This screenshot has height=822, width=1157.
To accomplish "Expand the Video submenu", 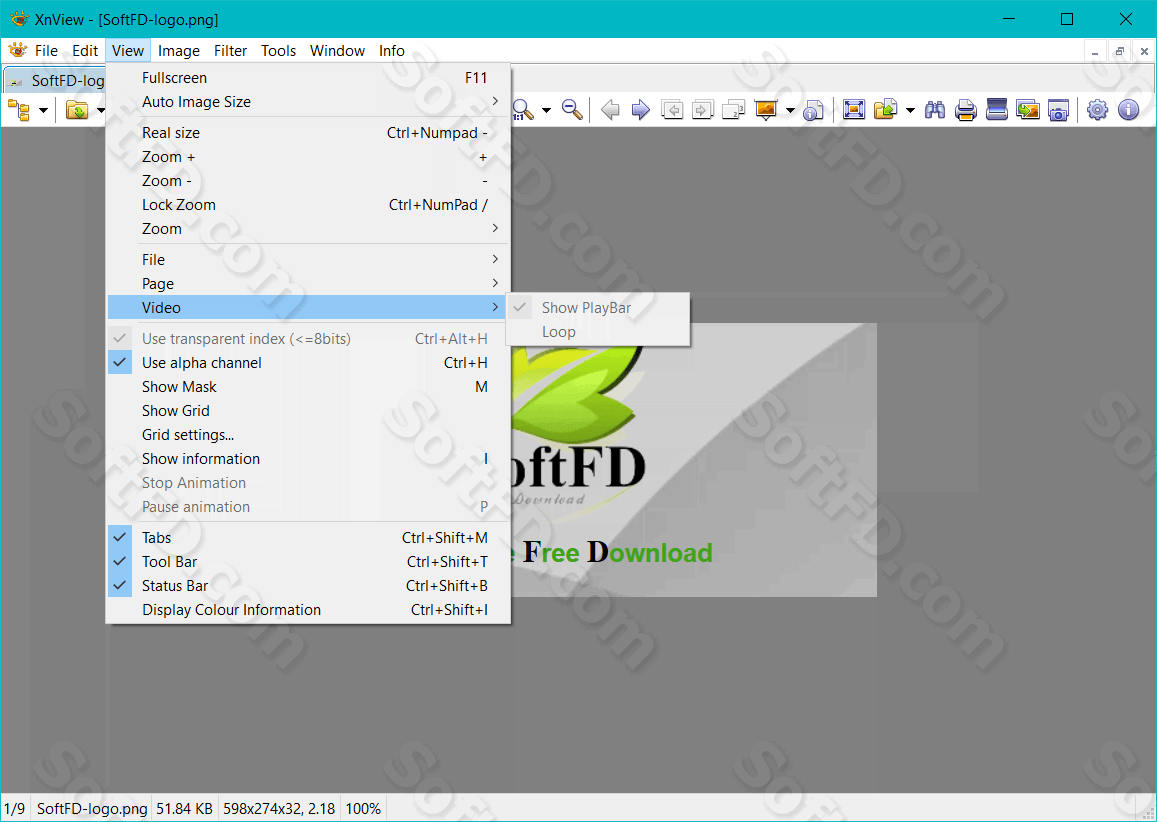I will tap(308, 308).
